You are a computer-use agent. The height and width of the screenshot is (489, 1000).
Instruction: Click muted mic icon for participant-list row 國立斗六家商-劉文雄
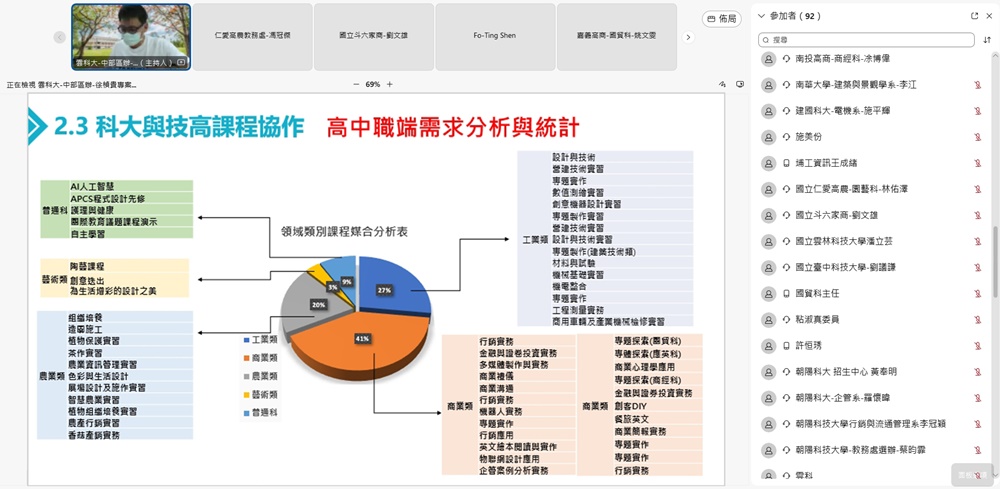[978, 215]
